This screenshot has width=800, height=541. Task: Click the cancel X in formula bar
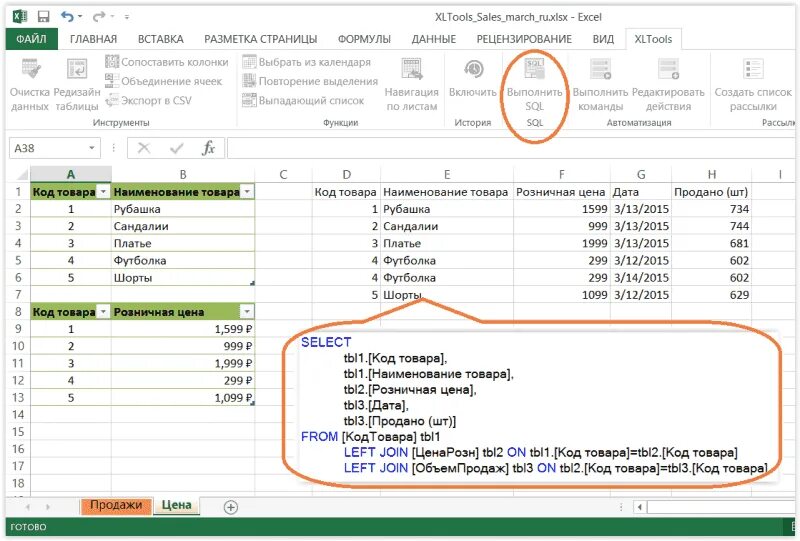(144, 149)
